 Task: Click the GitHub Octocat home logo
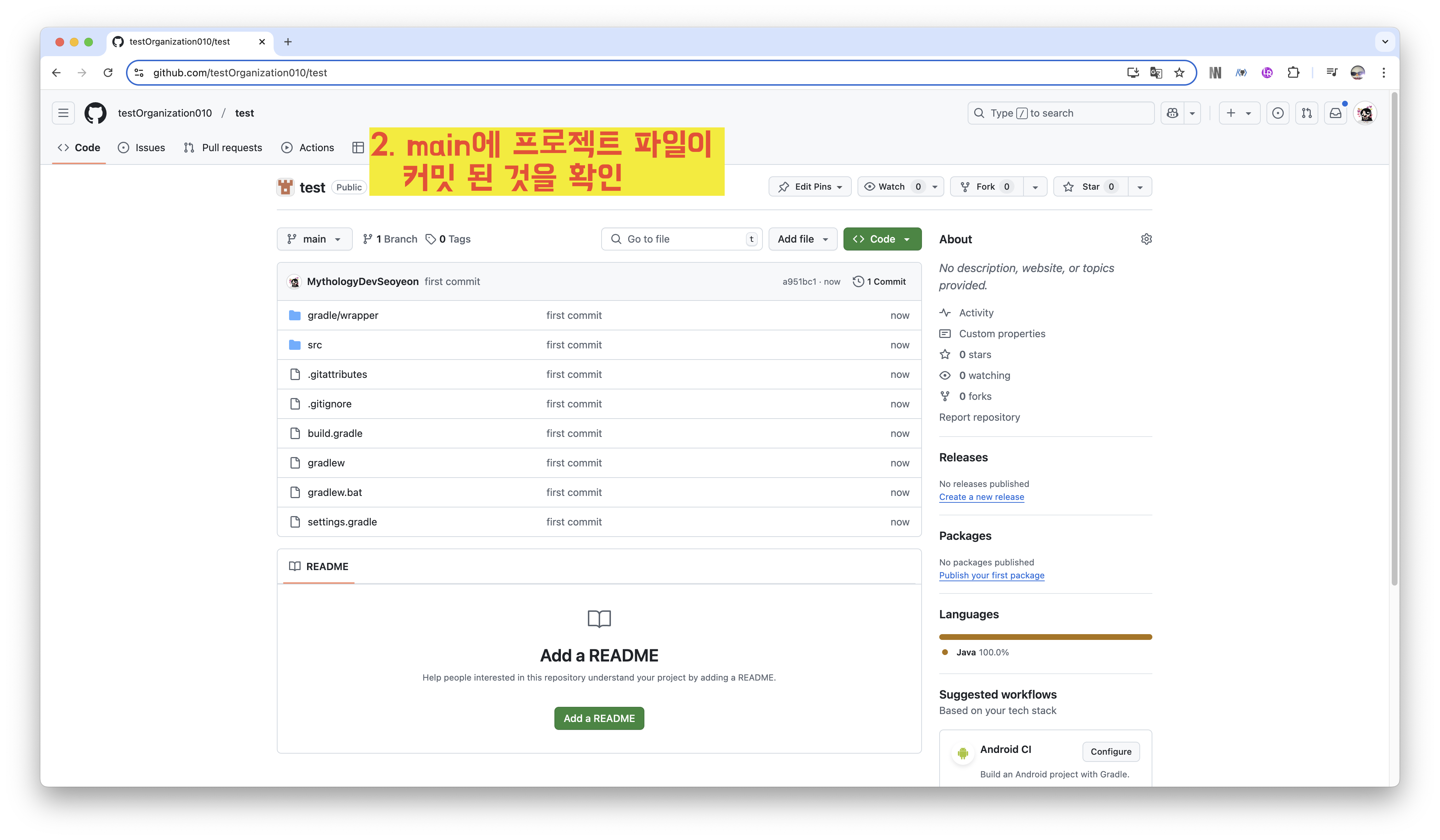coord(95,113)
